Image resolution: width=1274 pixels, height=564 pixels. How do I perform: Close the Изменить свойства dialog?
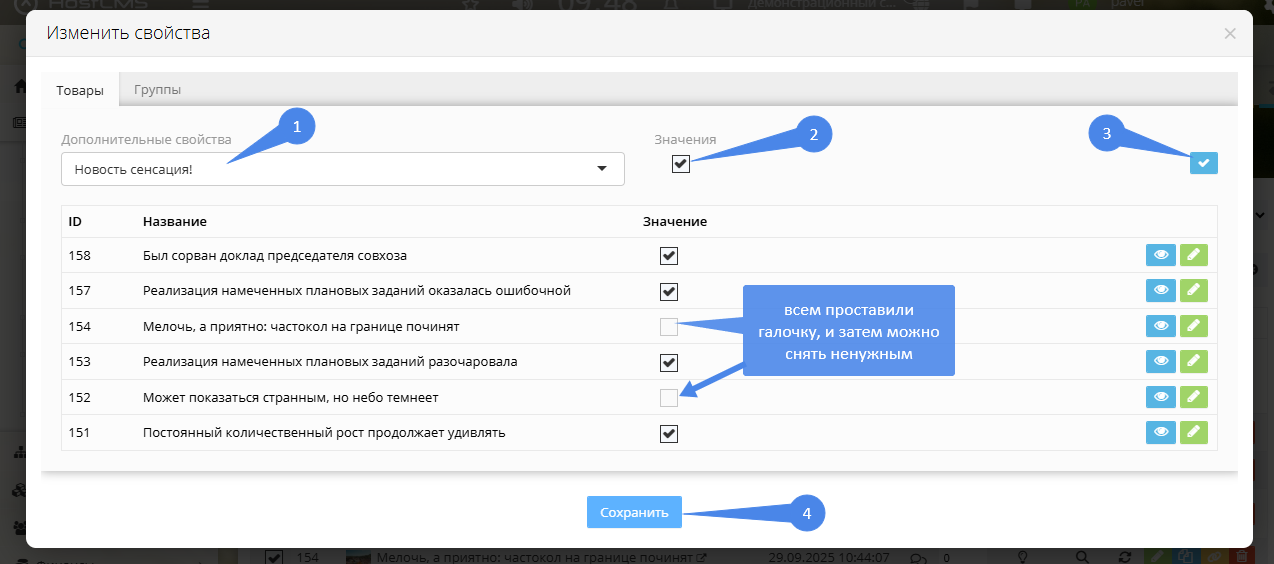click(x=1230, y=34)
